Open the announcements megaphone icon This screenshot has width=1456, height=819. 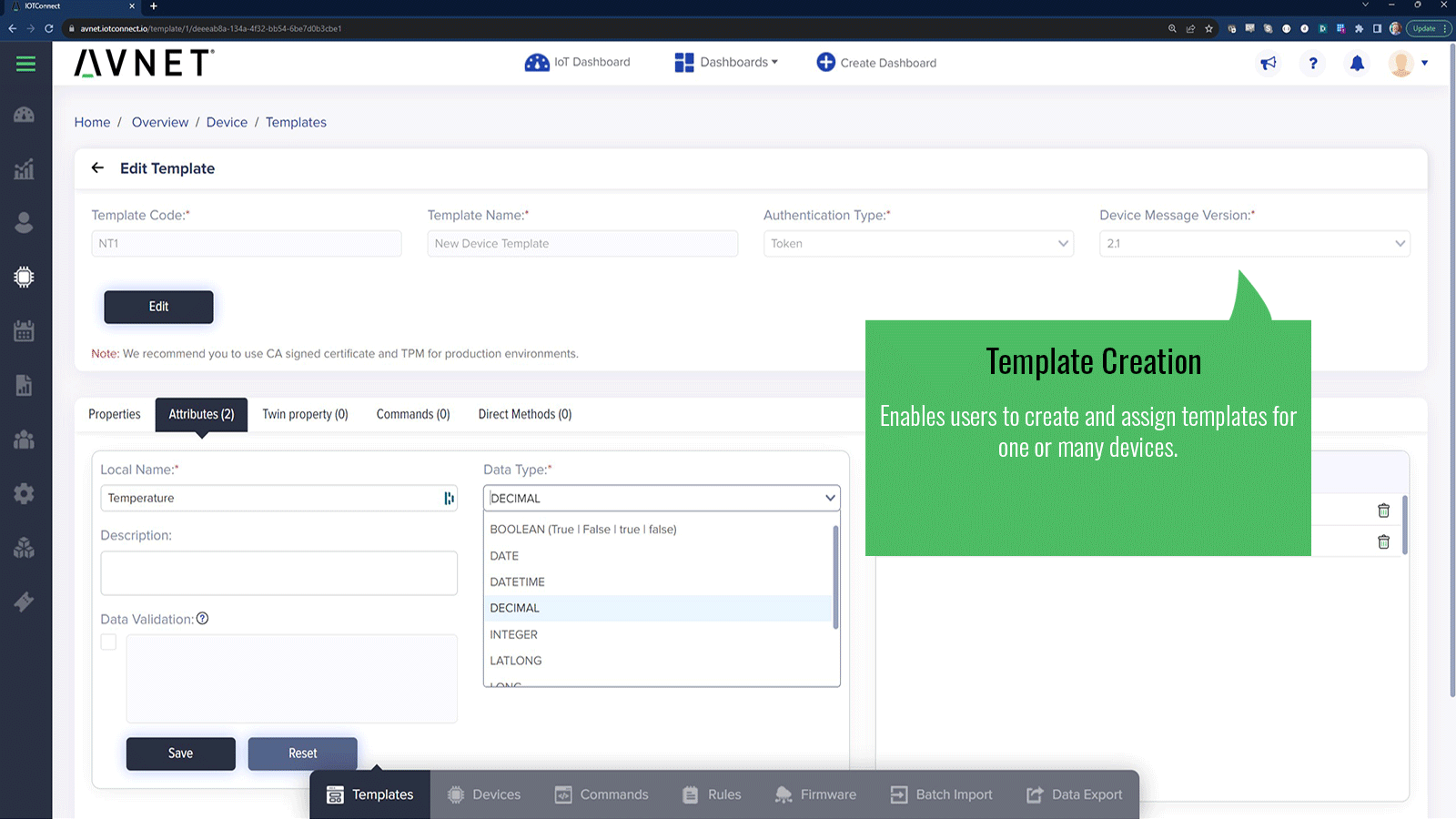tap(1269, 63)
